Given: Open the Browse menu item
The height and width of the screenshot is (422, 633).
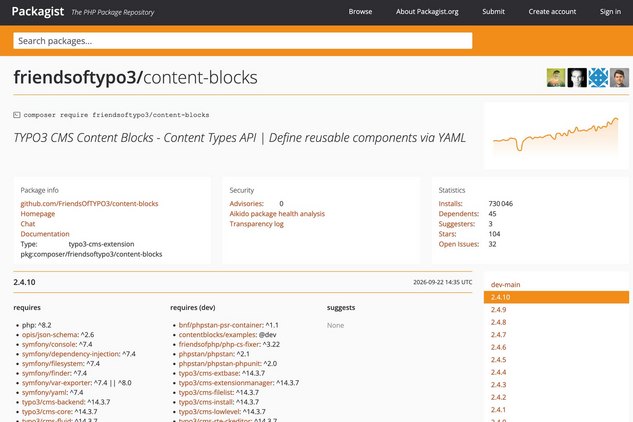Looking at the screenshot, I should 360,12.
